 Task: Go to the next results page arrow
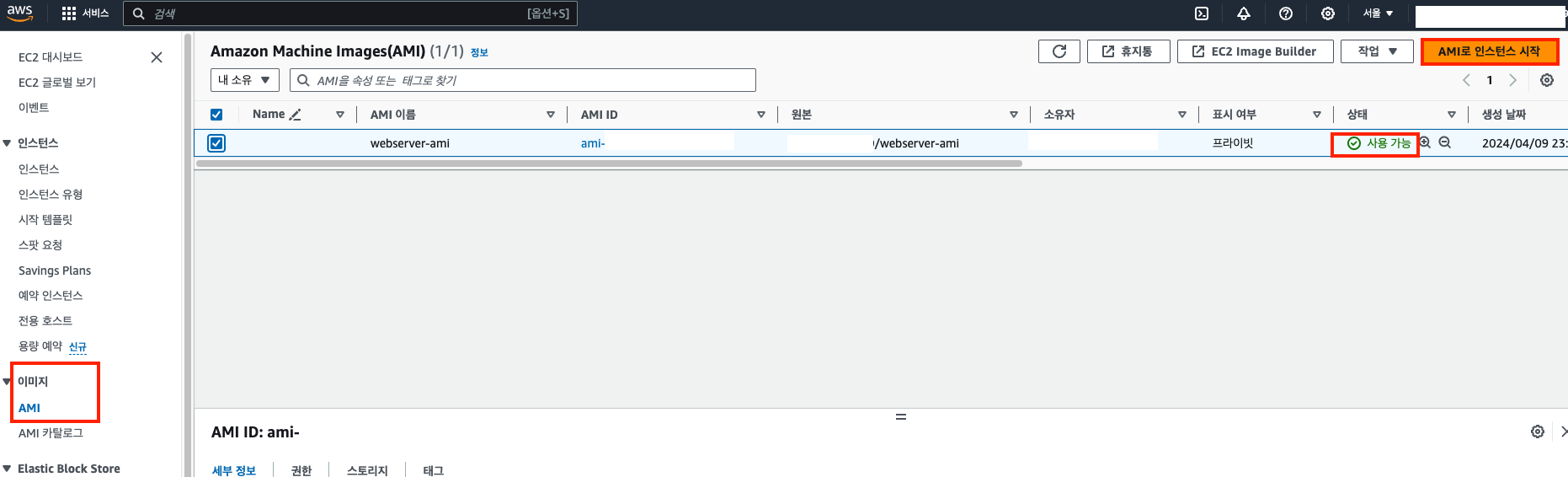1513,80
